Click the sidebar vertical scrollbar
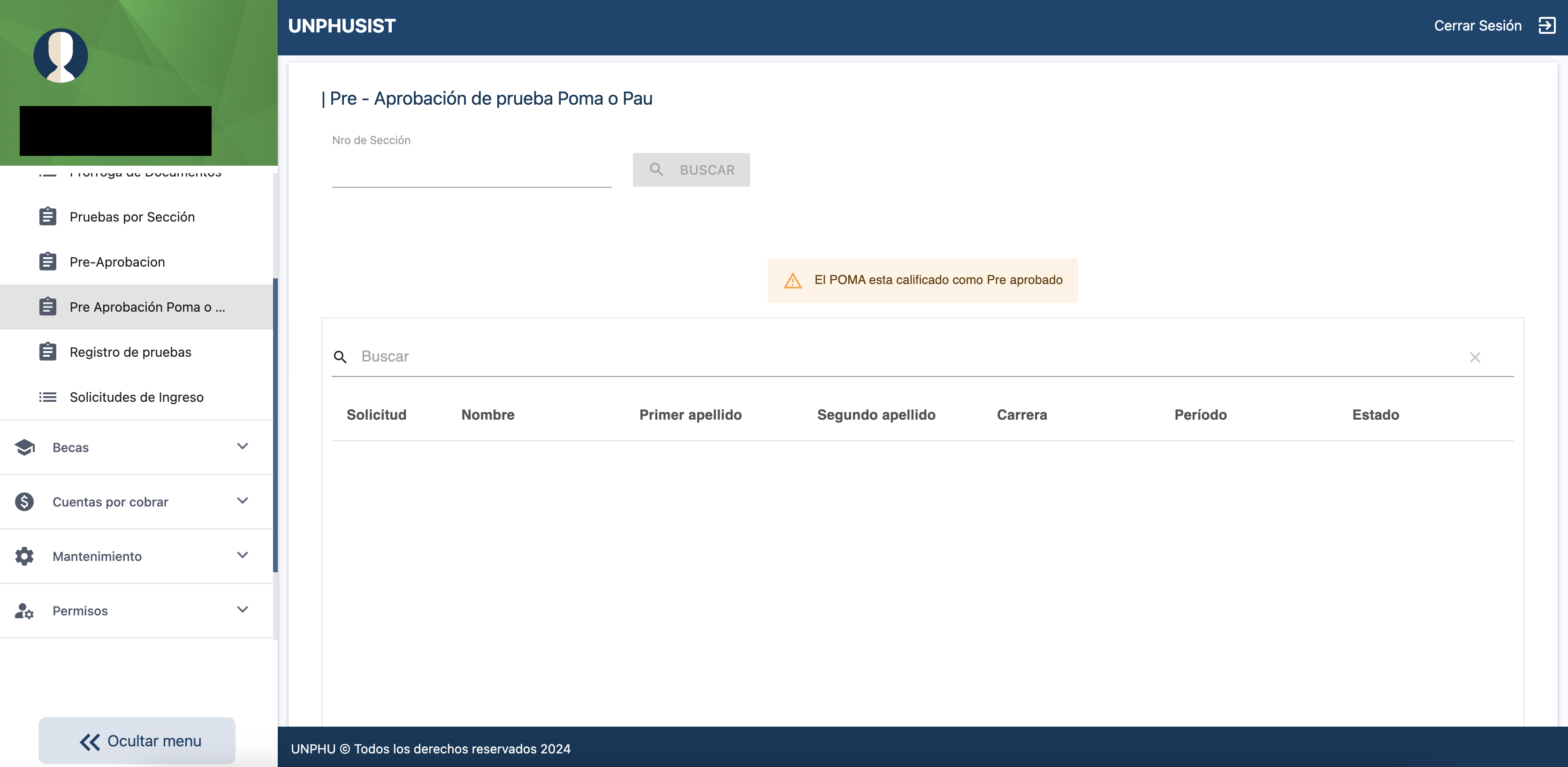 [x=275, y=425]
